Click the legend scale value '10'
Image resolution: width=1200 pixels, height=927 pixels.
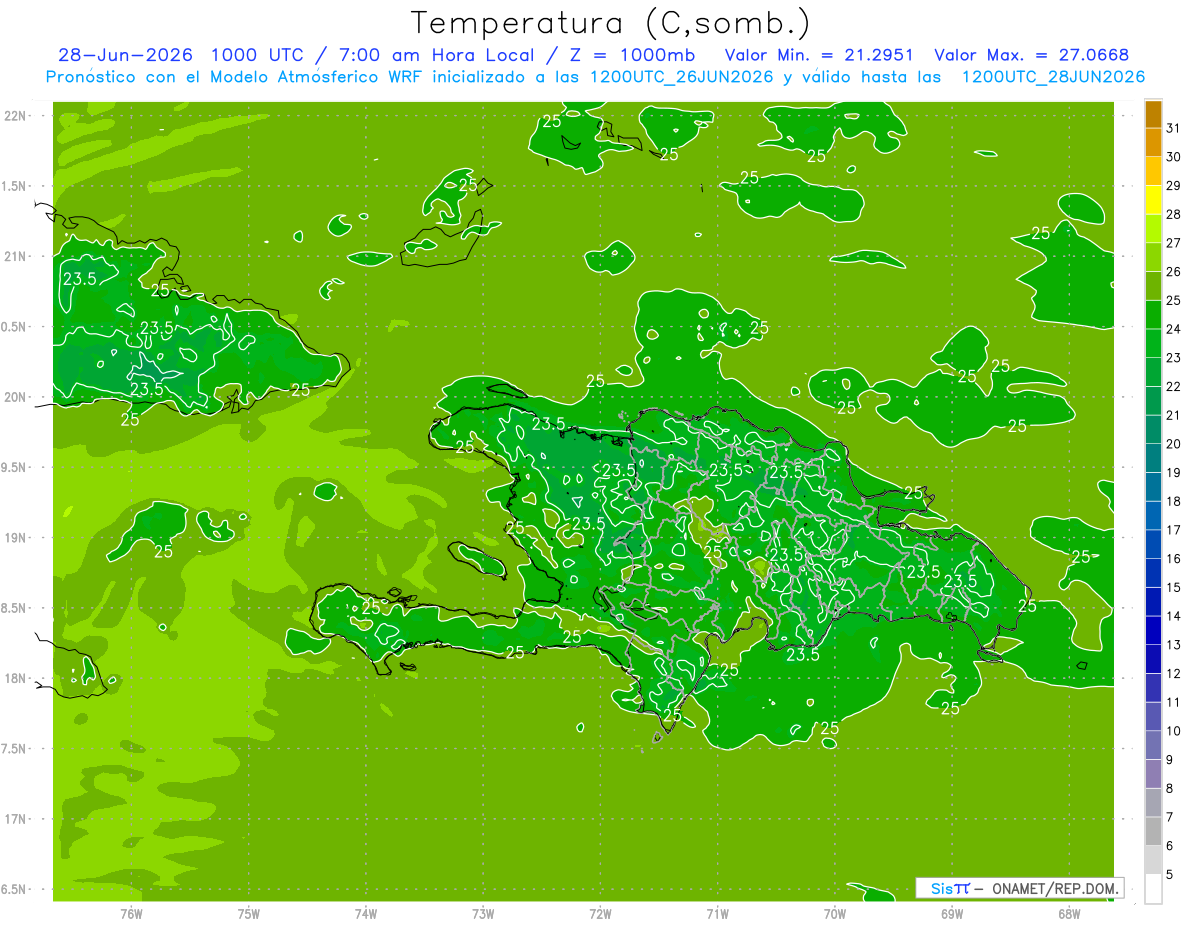(x=1174, y=731)
